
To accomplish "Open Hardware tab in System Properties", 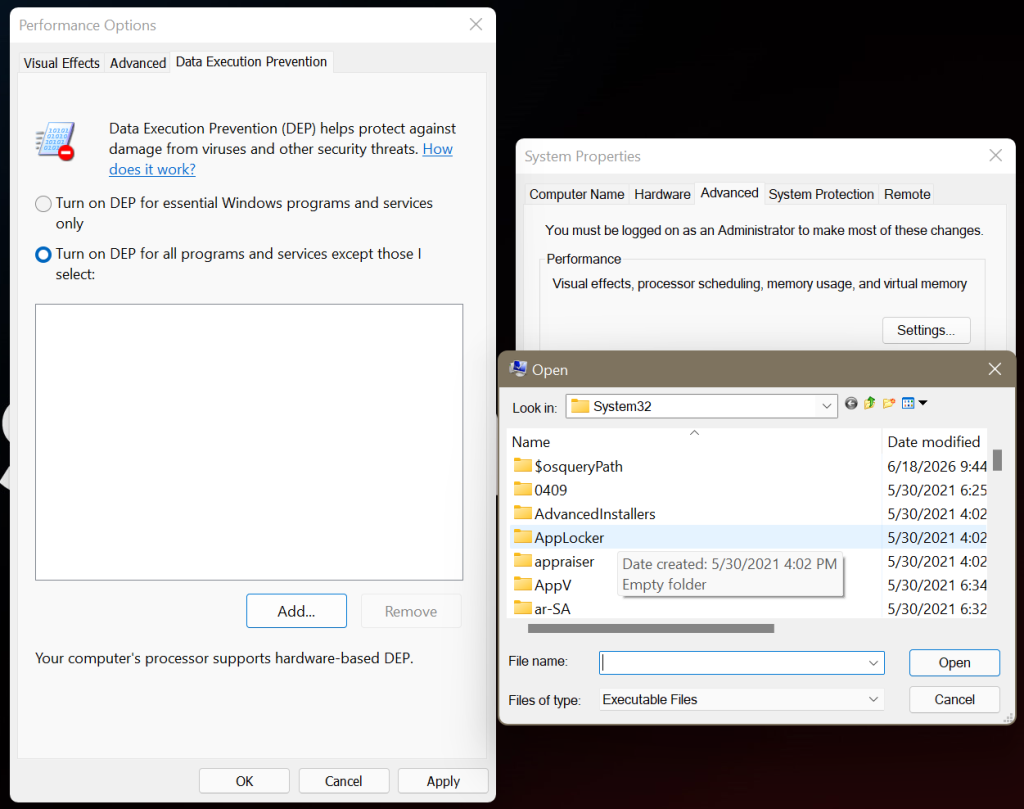I will 662,195.
